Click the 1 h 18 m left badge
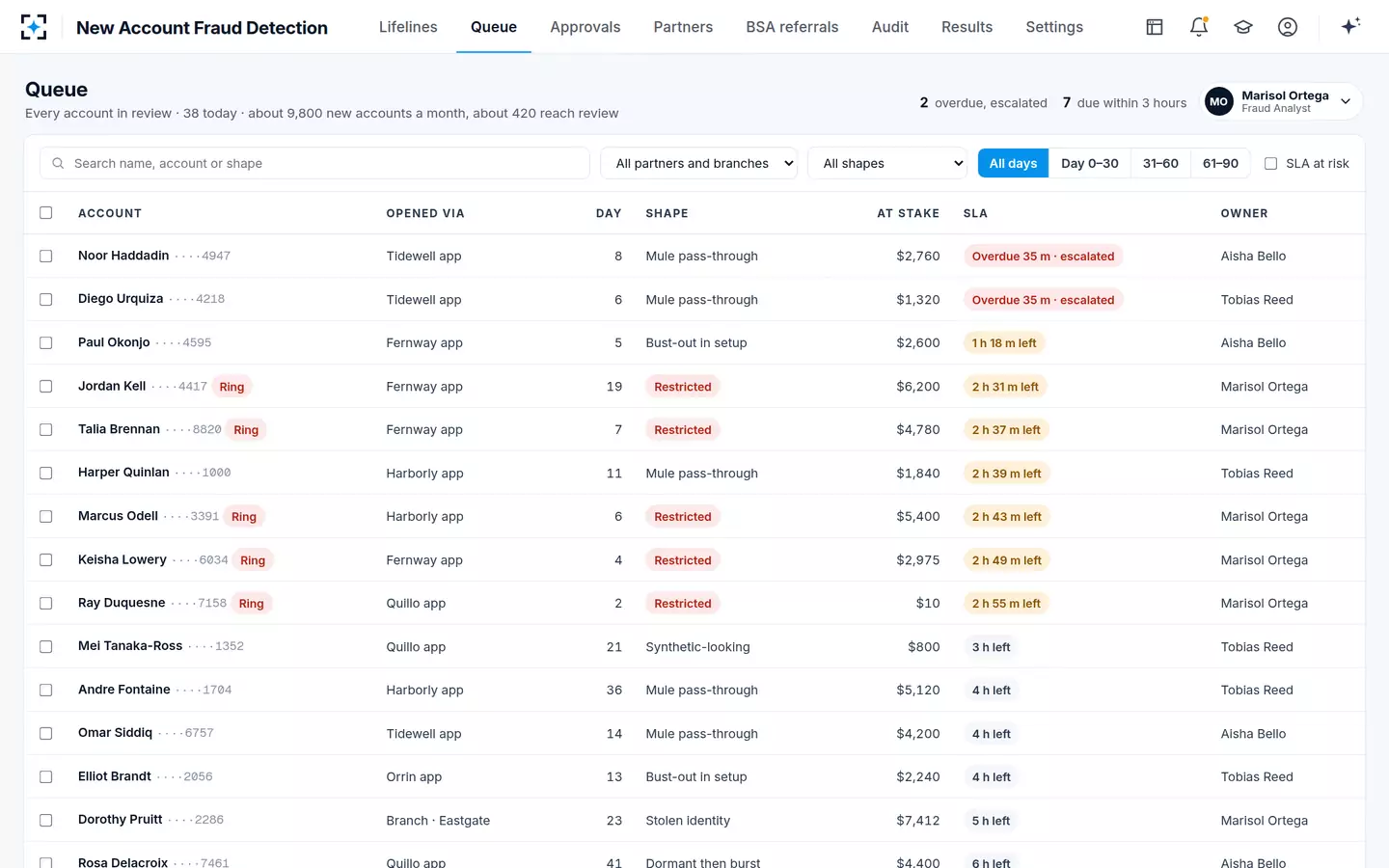This screenshot has height=868, width=1389. click(x=1004, y=343)
